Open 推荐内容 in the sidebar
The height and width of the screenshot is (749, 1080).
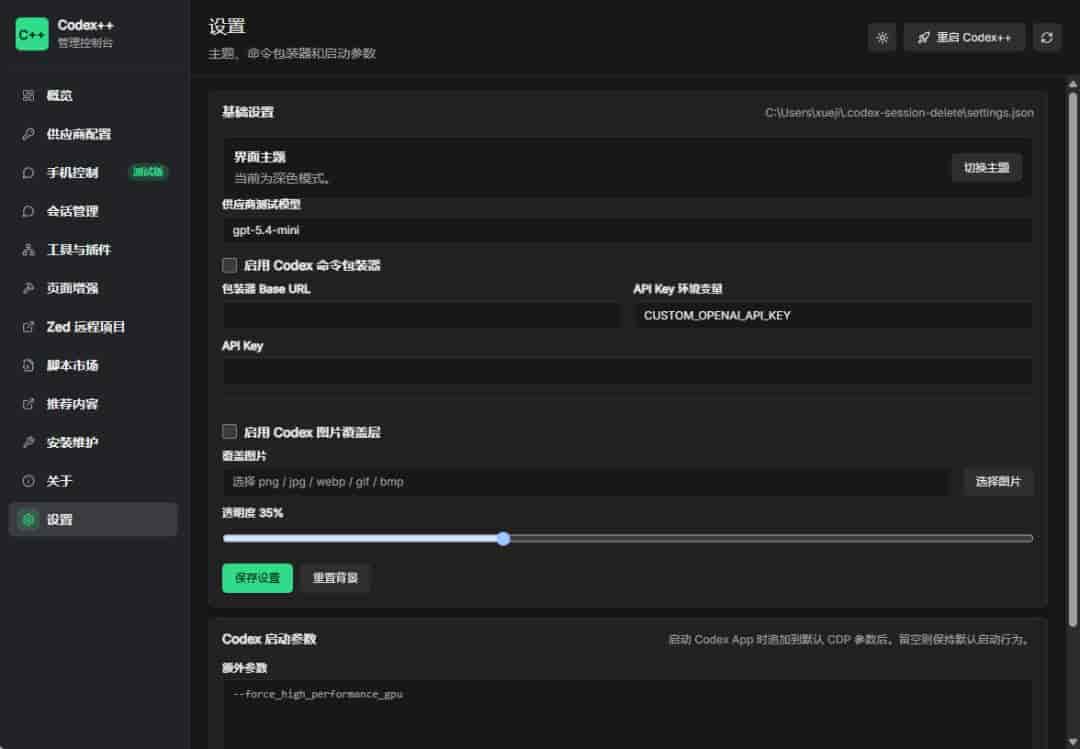[x=93, y=404]
